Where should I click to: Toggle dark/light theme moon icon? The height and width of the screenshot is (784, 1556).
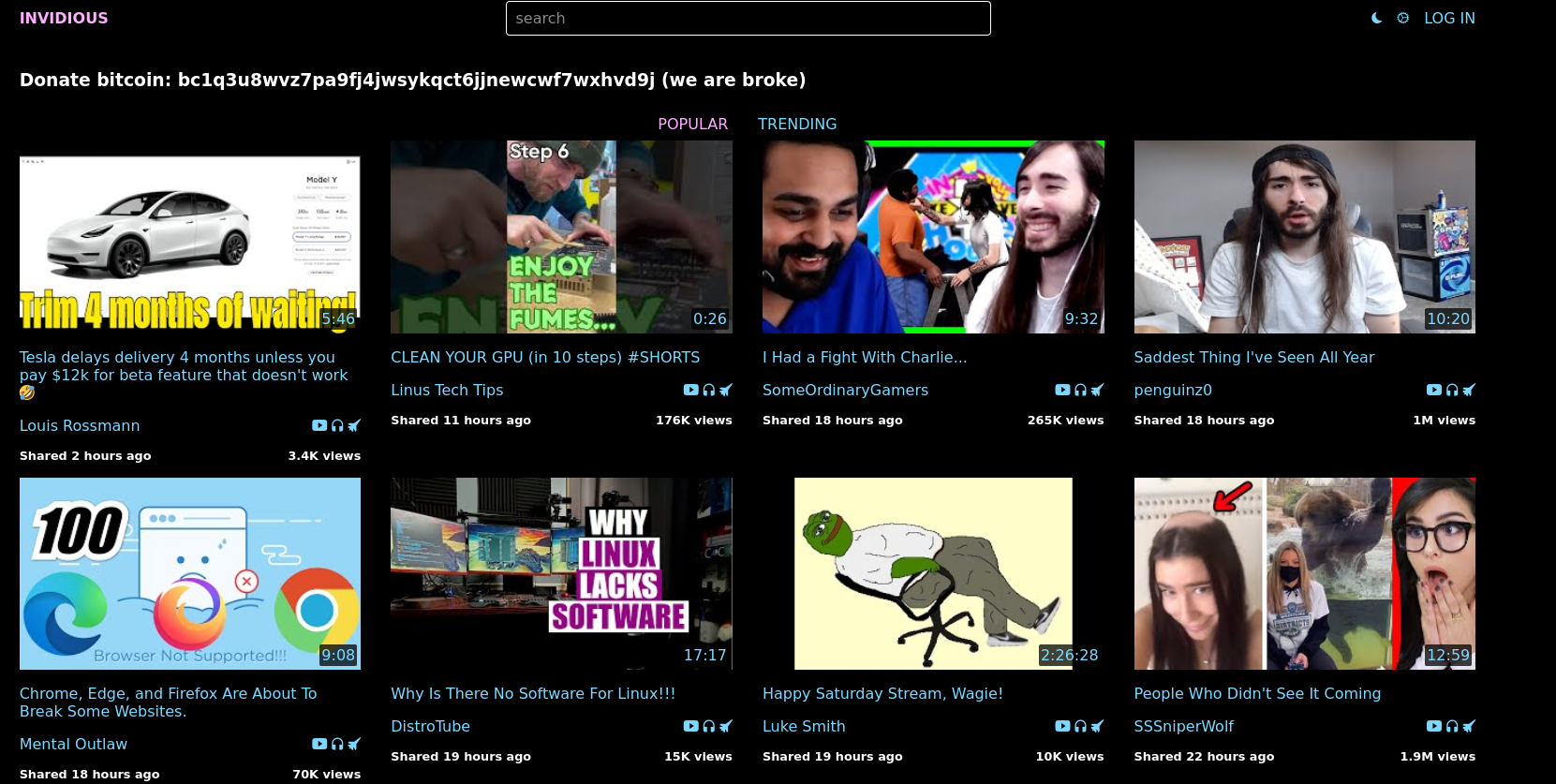tap(1376, 18)
